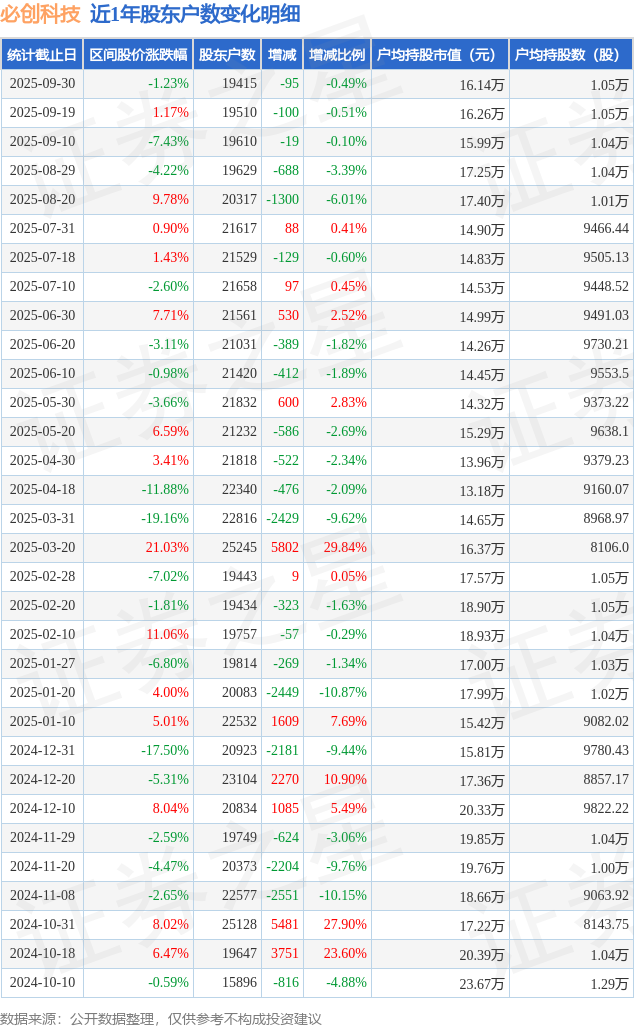
Task: Click the 增减比例 column header
Action: tap(337, 55)
